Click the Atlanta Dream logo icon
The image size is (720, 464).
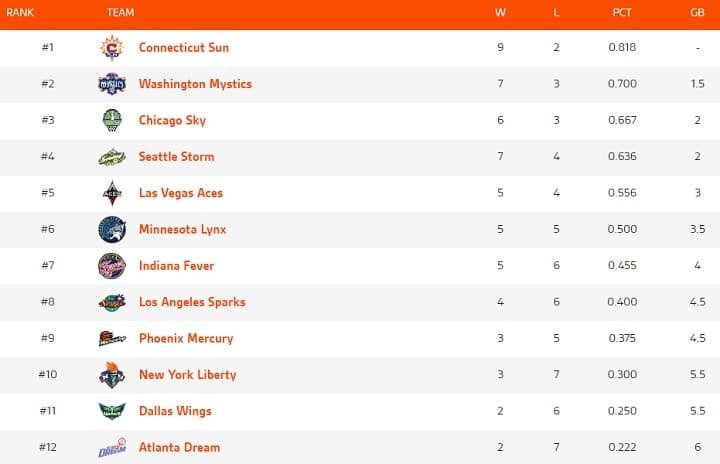[x=112, y=448]
